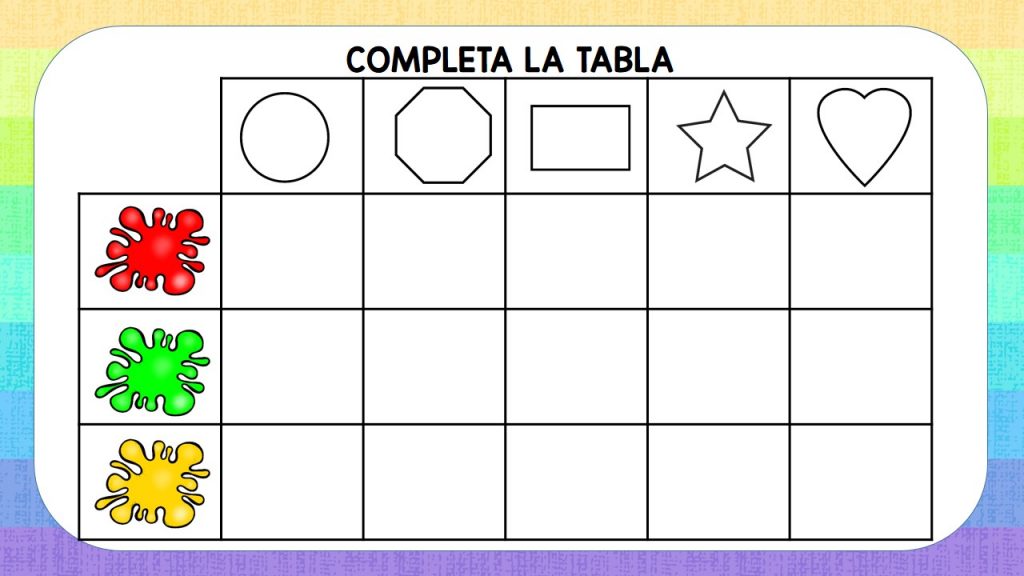Pick the yellow paint splash
This screenshot has height=576, width=1024.
[152, 484]
